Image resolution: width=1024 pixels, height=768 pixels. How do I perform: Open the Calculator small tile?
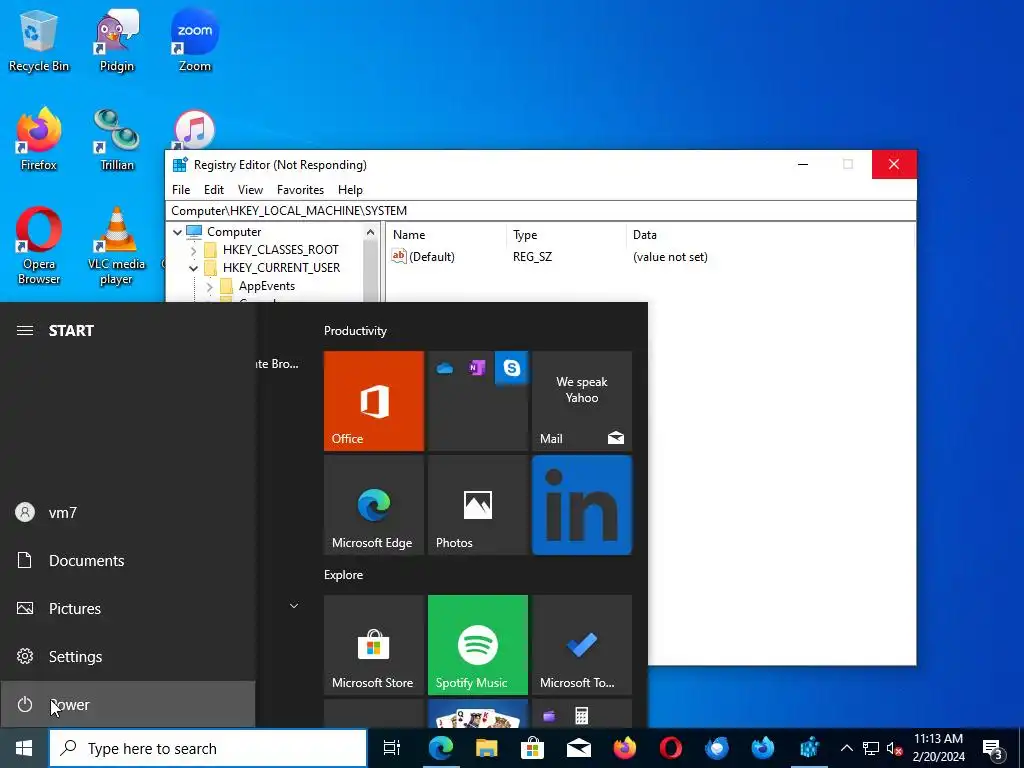coord(581,715)
